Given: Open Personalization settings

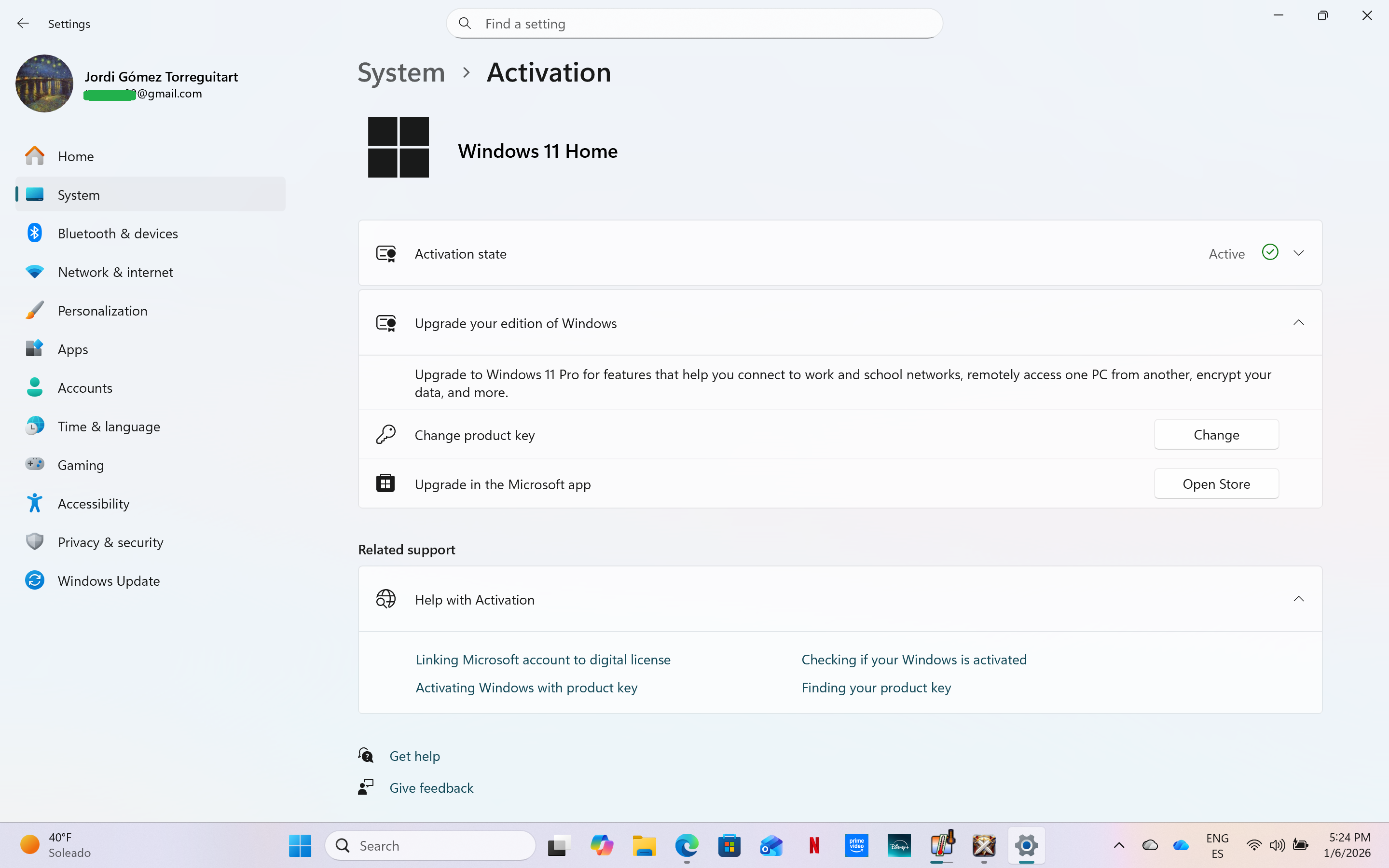Looking at the screenshot, I should coord(151,310).
